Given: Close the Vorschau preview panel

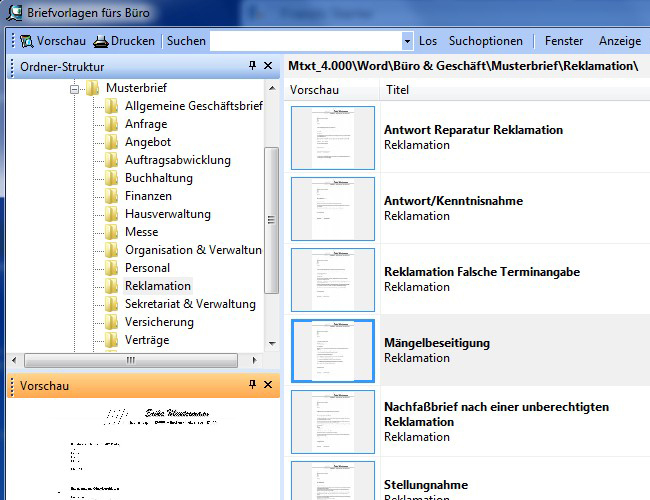Looking at the screenshot, I should [x=268, y=384].
